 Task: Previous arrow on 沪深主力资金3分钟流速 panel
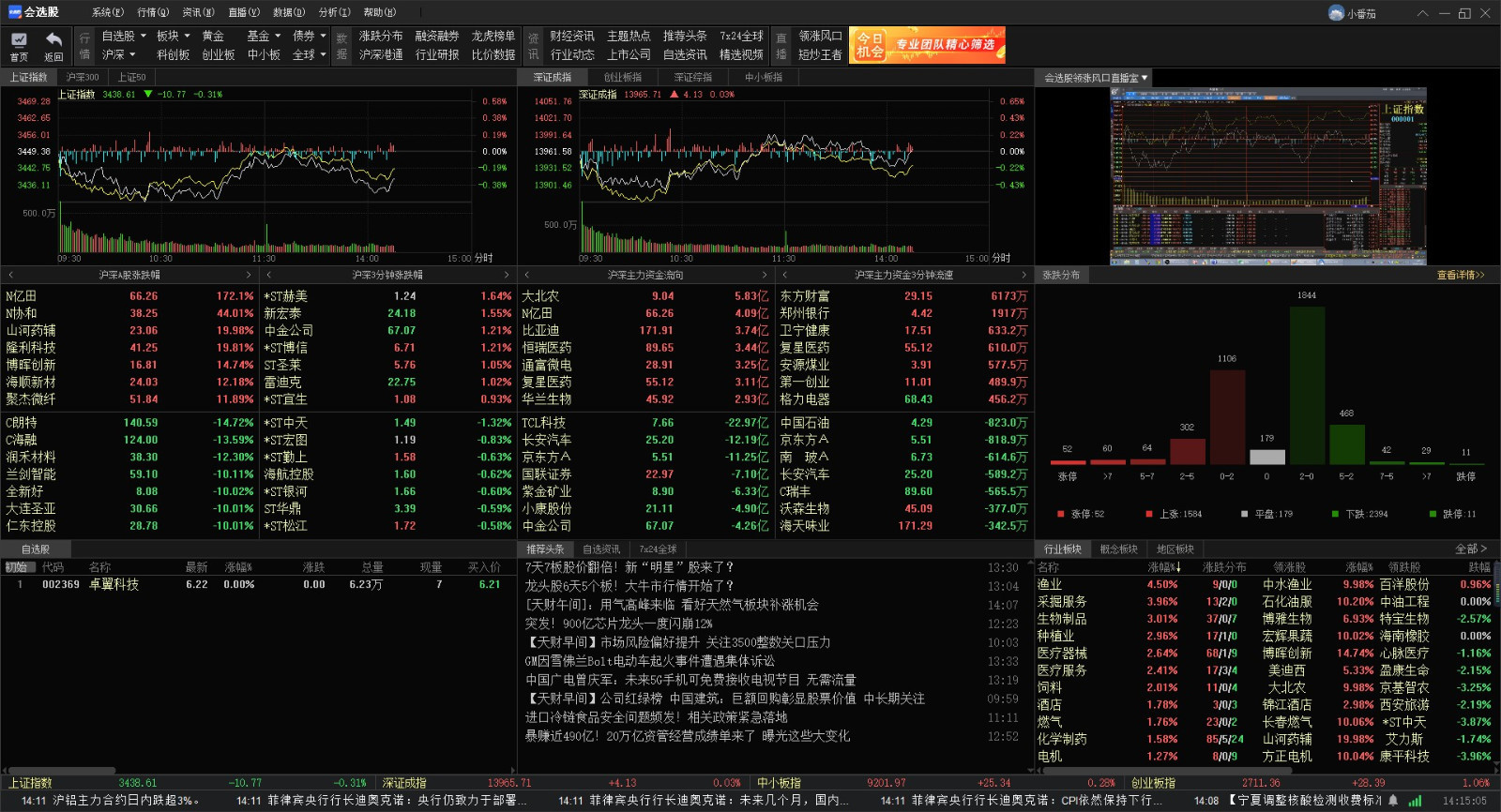(x=785, y=275)
